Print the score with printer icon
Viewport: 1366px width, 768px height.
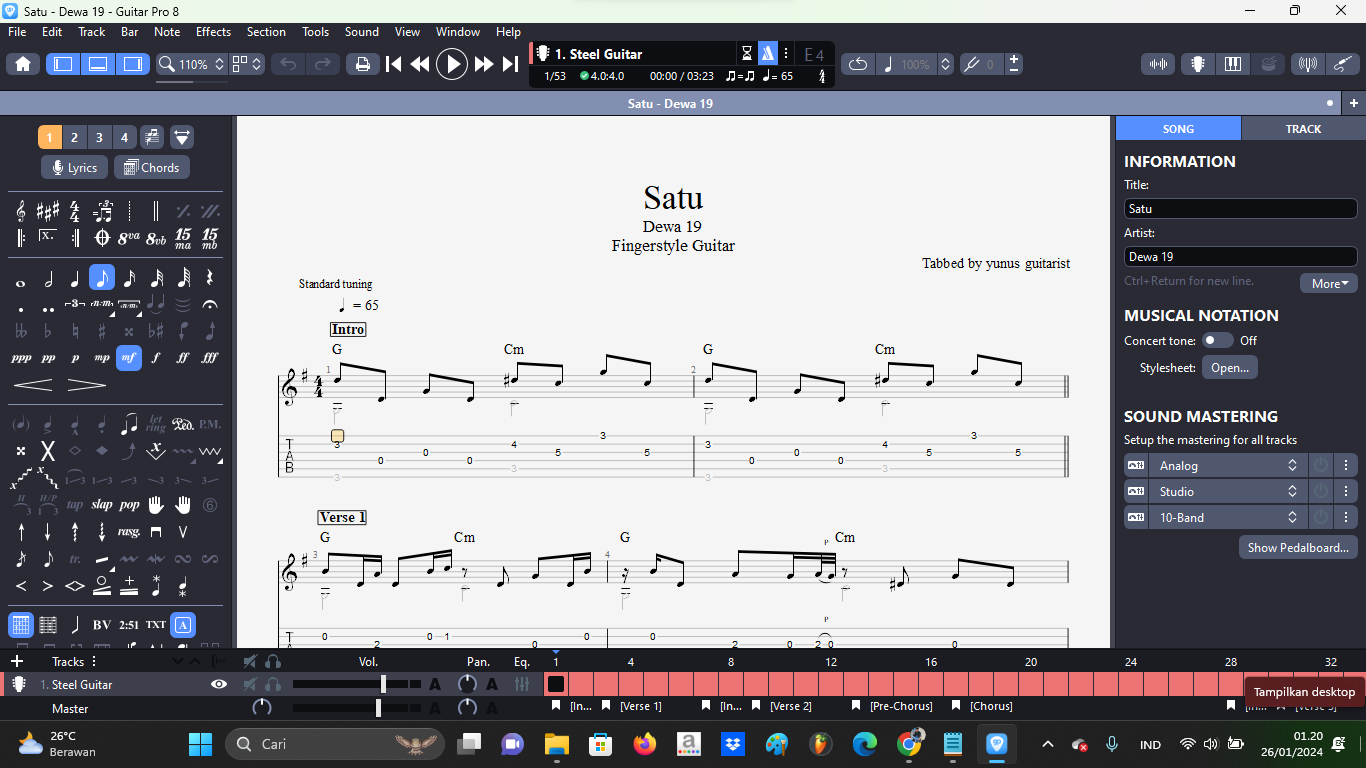tap(362, 64)
